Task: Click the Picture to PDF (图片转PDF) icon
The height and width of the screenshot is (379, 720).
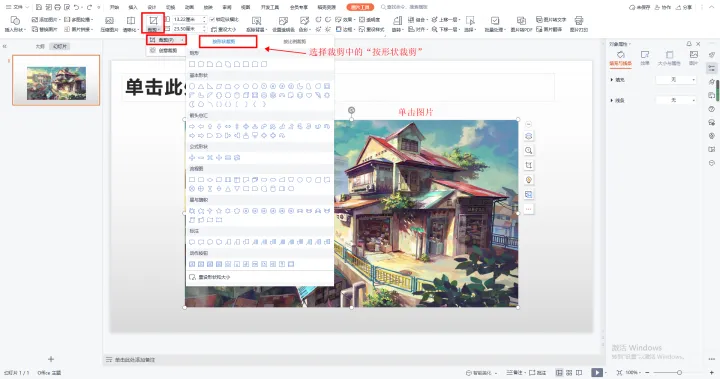Action: [x=521, y=21]
